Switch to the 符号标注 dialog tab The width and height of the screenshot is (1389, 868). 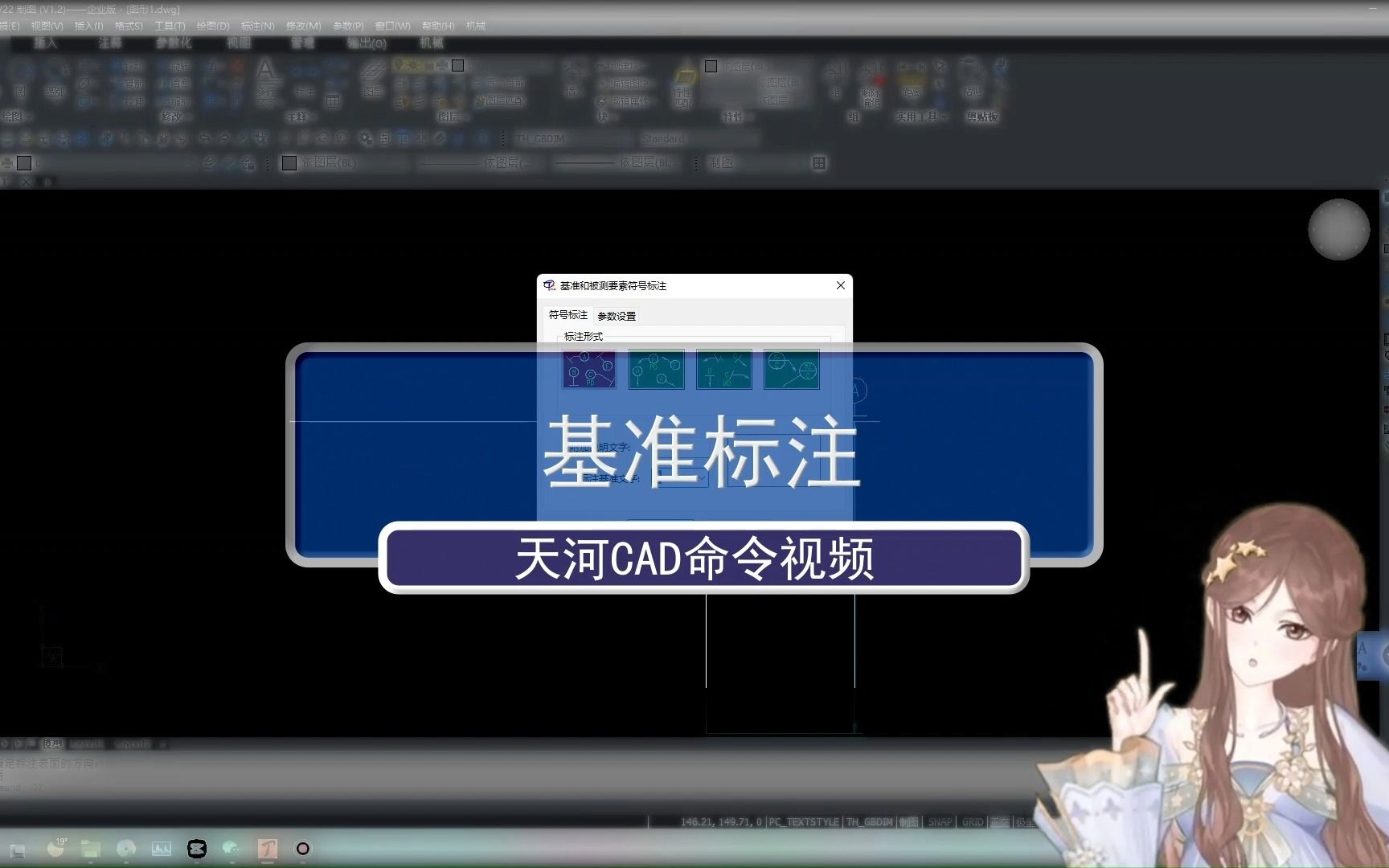click(567, 315)
